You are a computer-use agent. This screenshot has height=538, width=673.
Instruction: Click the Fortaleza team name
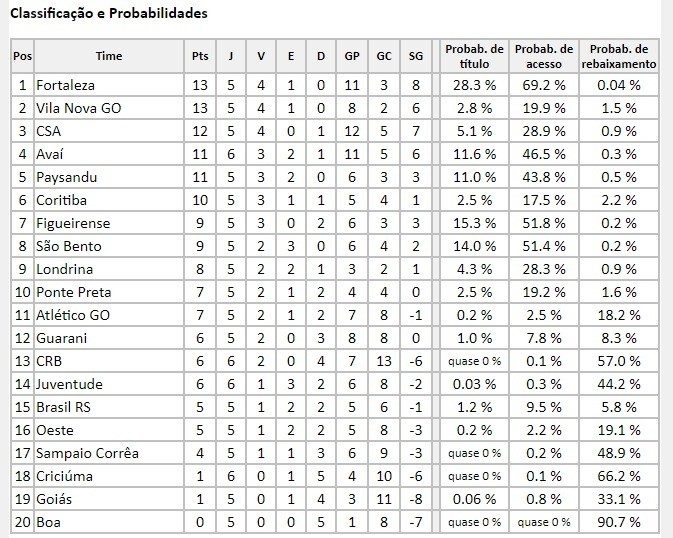click(x=65, y=85)
